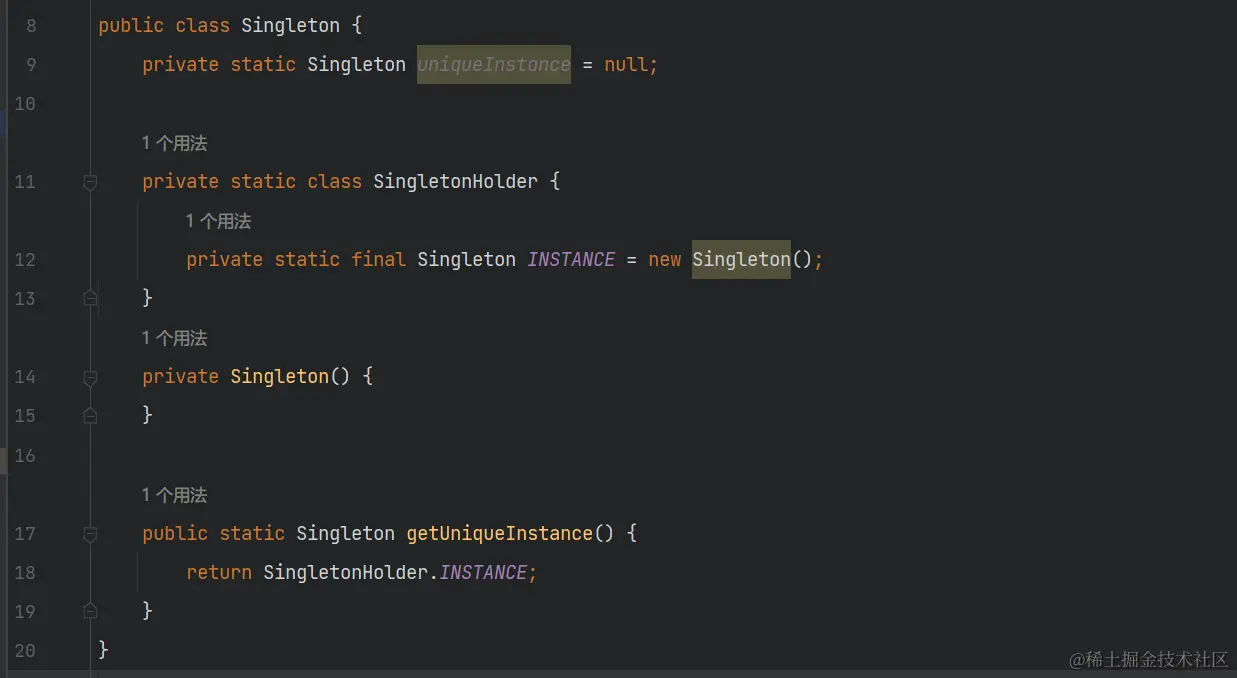
Task: Click the class keyword on line 11
Action: [x=335, y=182]
